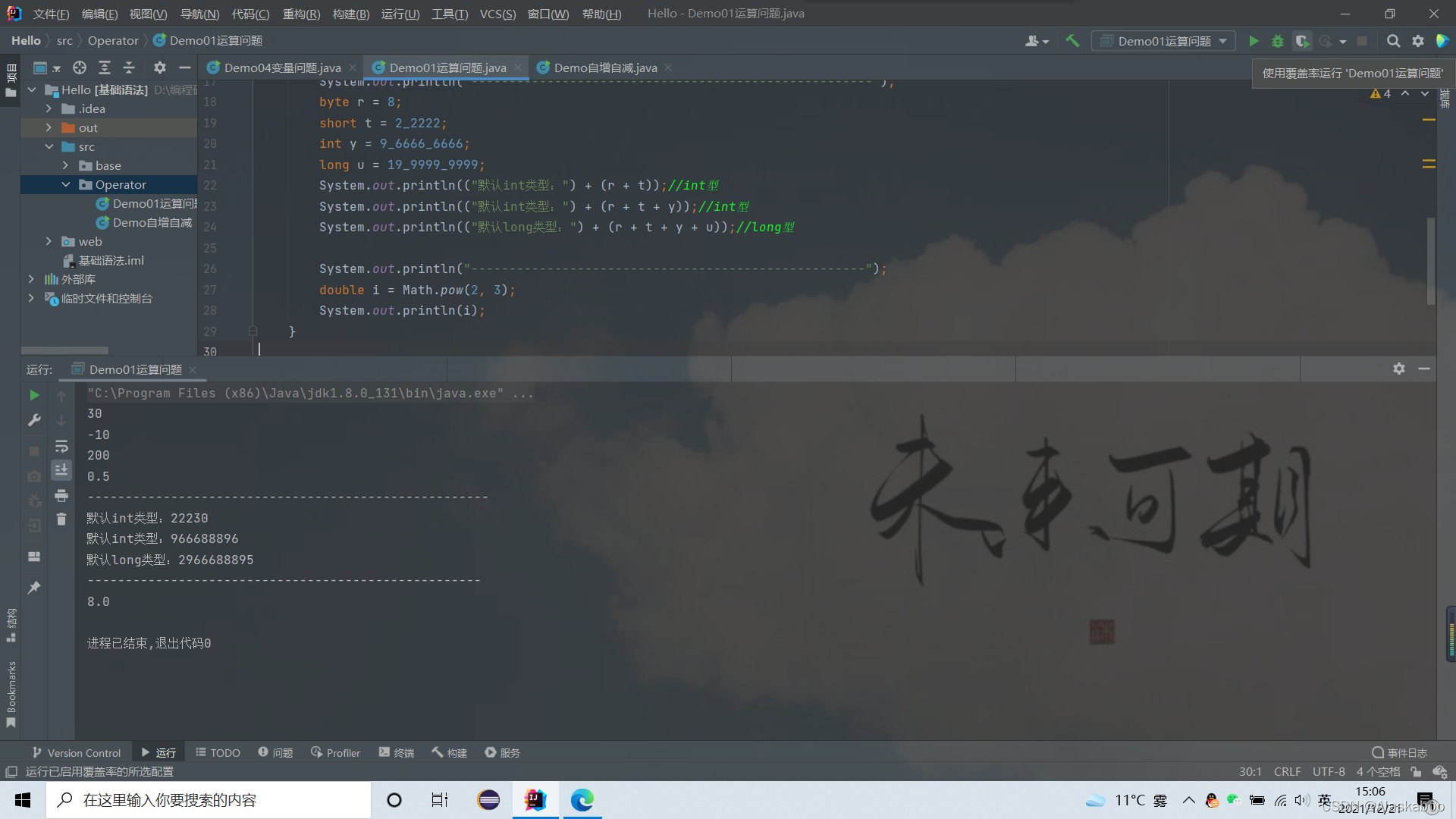Screen dimensions: 1456x819
Task: Run 'Demo01运算问题' with coverage
Action: coord(1302,41)
